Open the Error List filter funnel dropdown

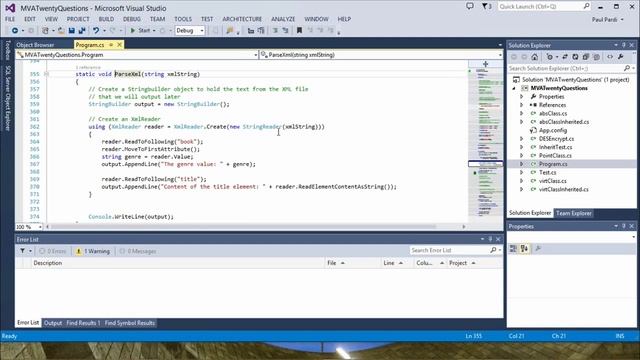pyautogui.click(x=25, y=251)
